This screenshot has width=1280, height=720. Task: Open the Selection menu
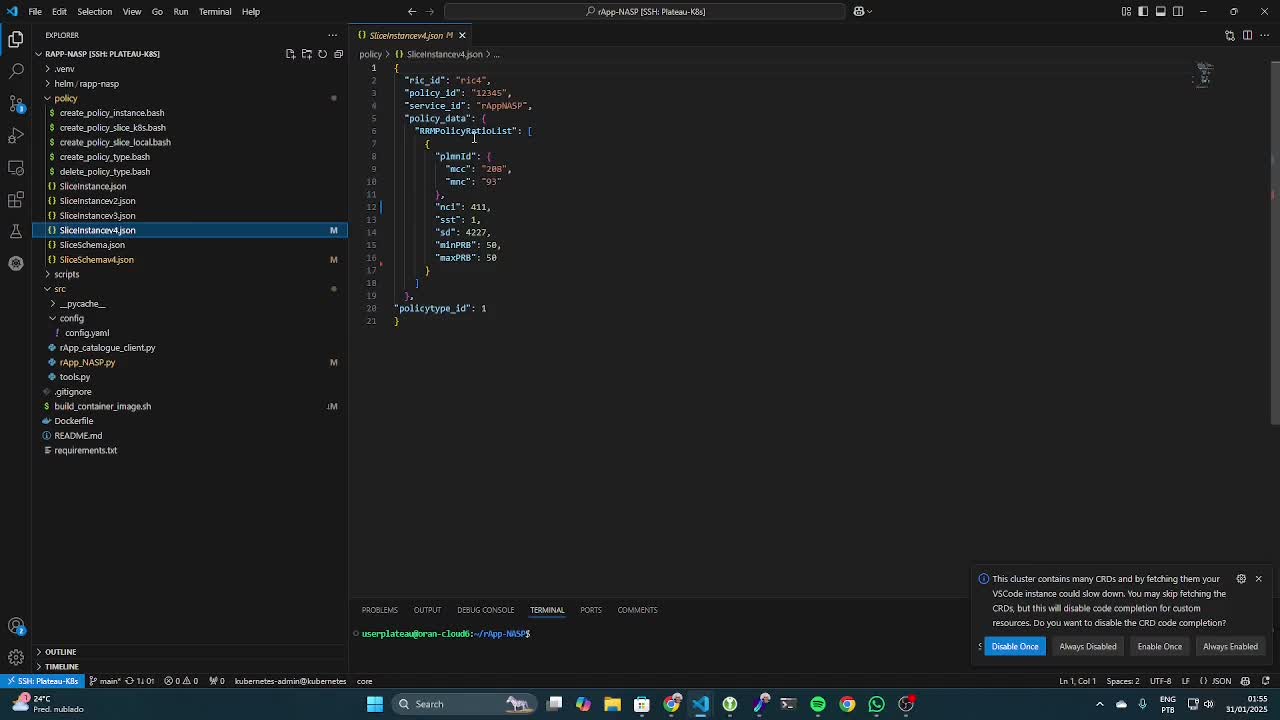click(94, 11)
